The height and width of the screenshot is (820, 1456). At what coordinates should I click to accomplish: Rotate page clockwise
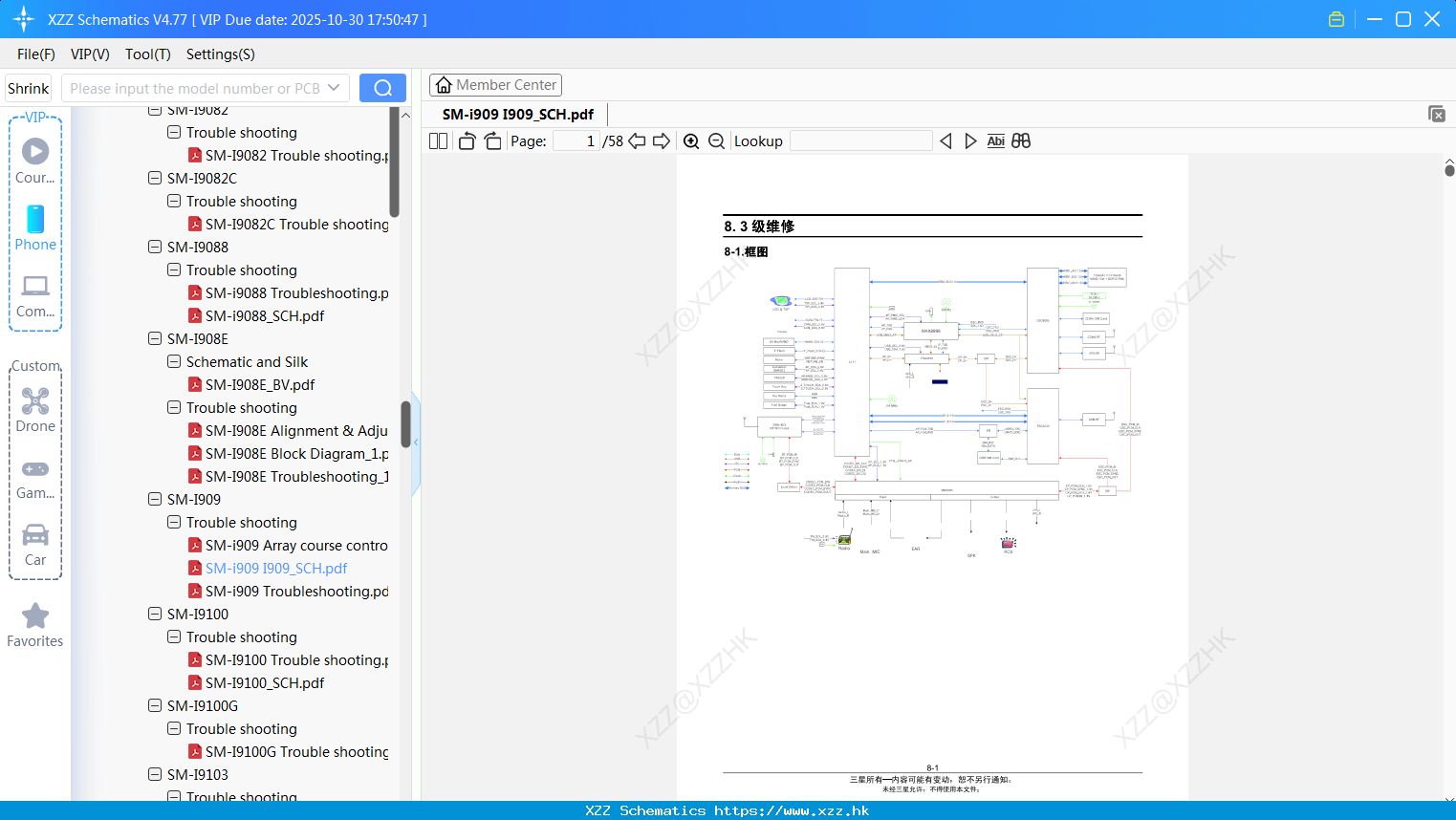tap(492, 140)
